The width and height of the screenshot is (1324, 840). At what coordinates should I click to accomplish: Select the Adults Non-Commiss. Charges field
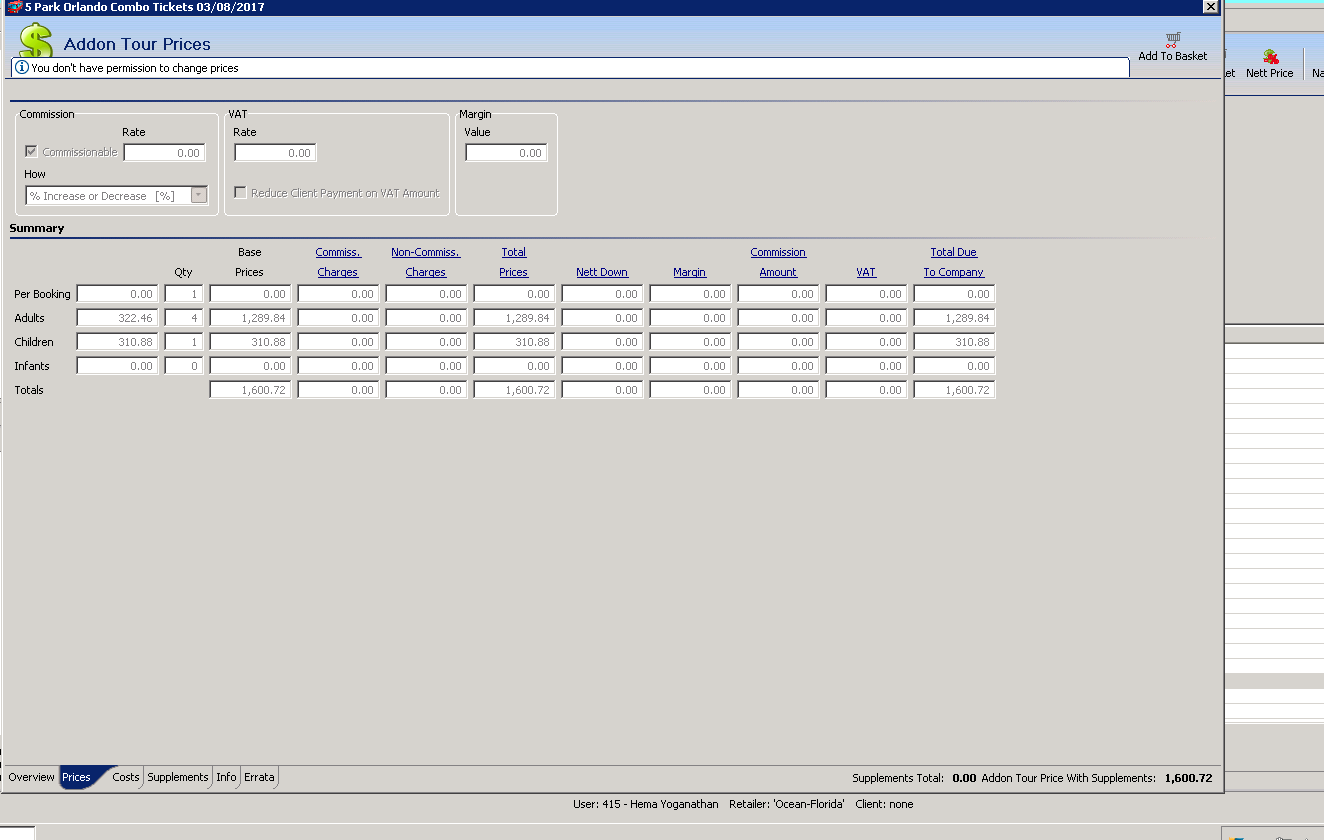point(426,318)
